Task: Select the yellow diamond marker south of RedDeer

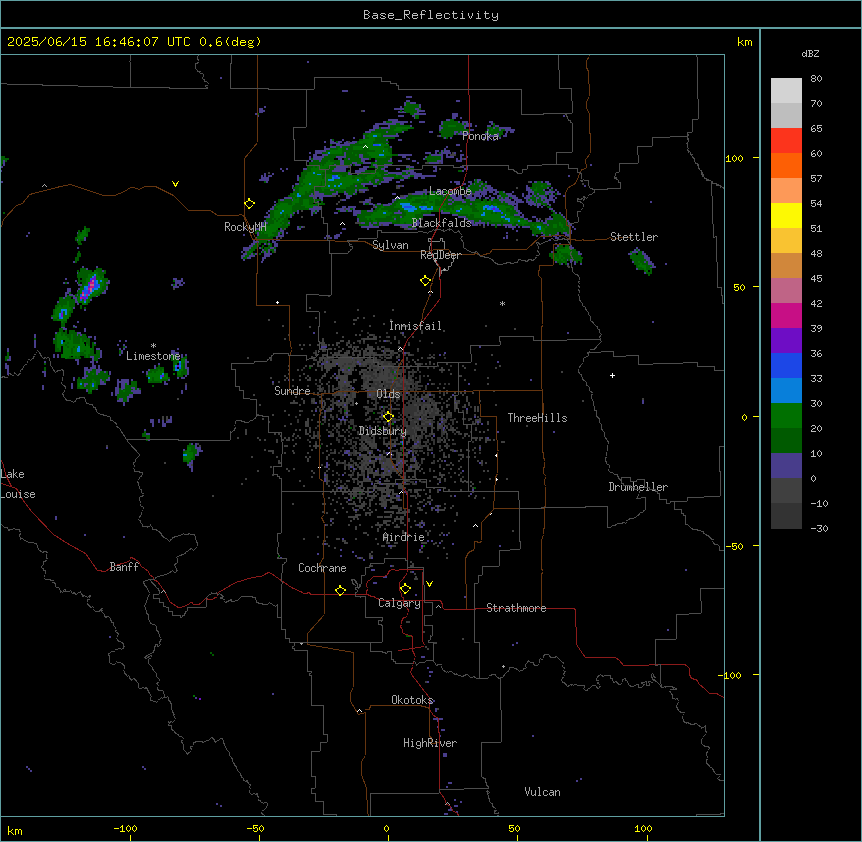Action: click(x=426, y=281)
